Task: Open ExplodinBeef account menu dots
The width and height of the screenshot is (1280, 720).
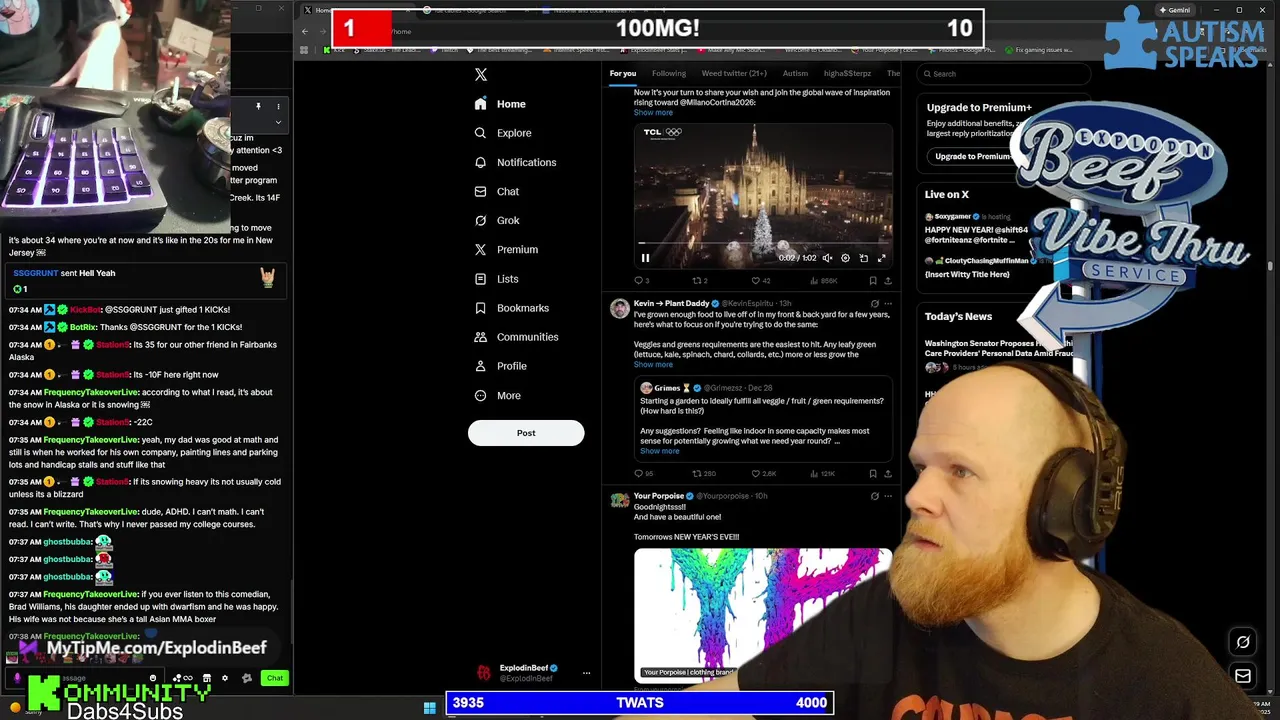Action: pos(586,673)
